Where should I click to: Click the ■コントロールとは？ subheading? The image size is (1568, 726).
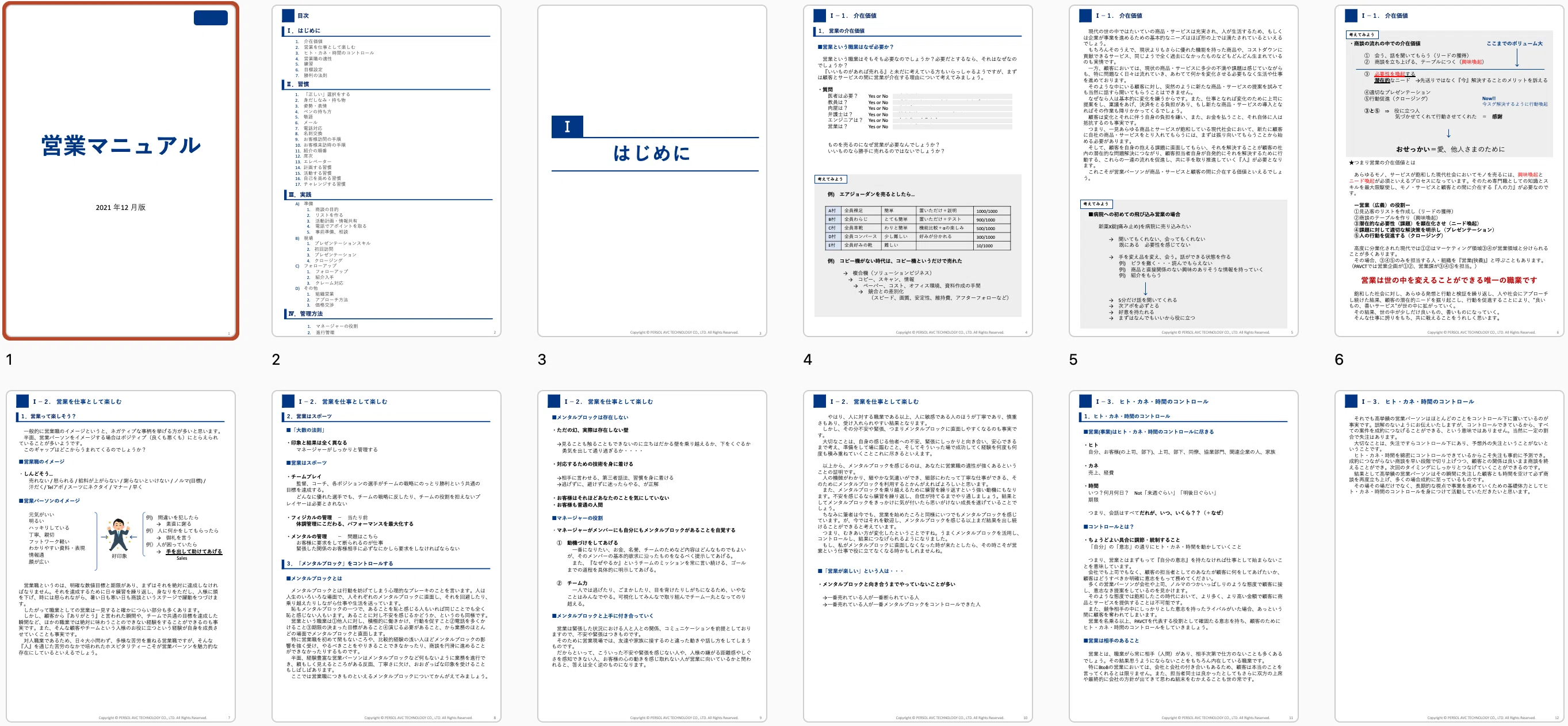(x=1108, y=526)
